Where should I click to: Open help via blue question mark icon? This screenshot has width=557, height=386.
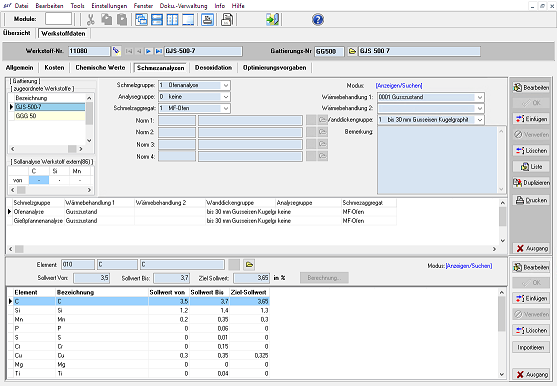pyautogui.click(x=318, y=19)
